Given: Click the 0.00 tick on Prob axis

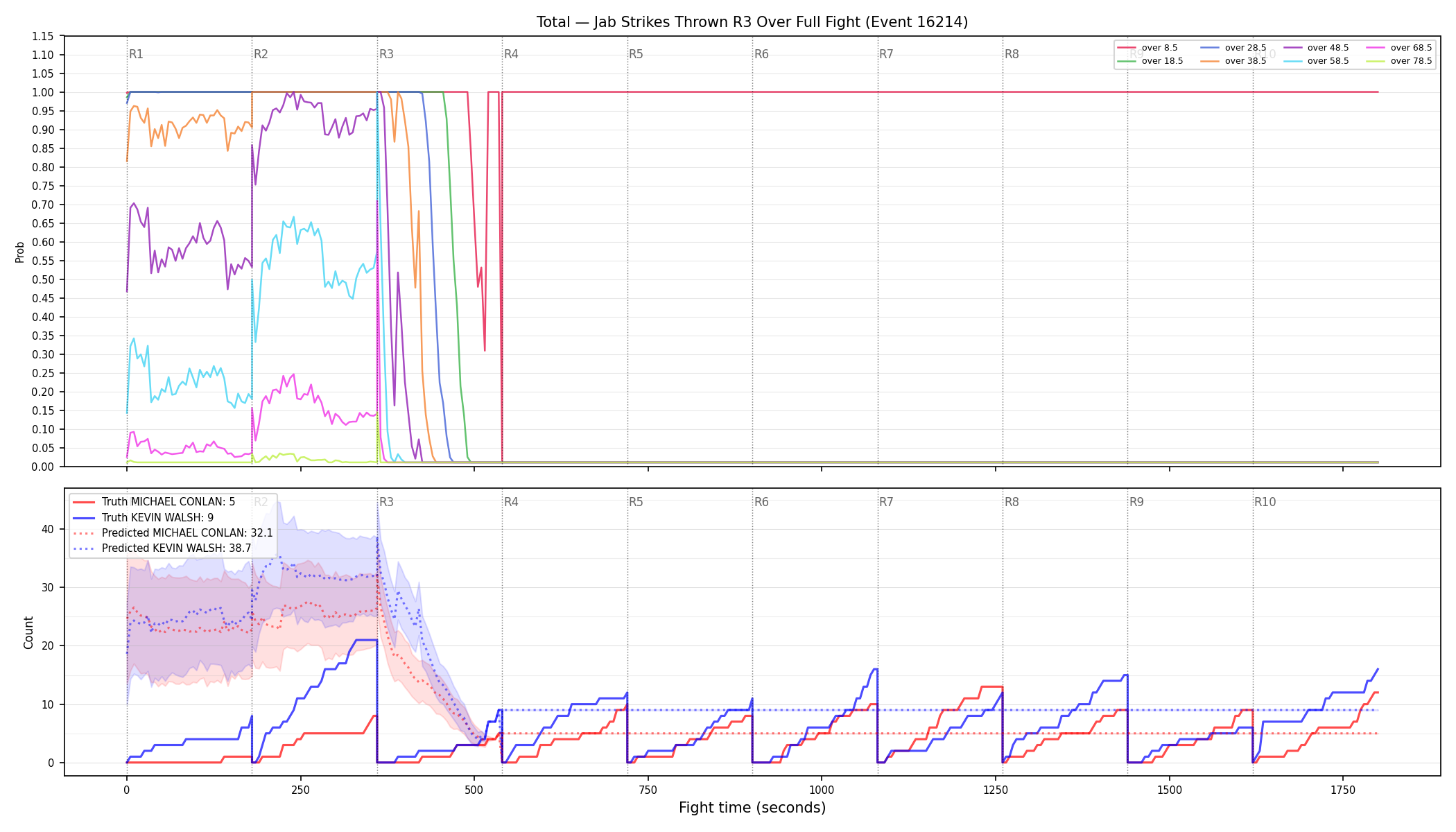Looking at the screenshot, I should click(42, 467).
